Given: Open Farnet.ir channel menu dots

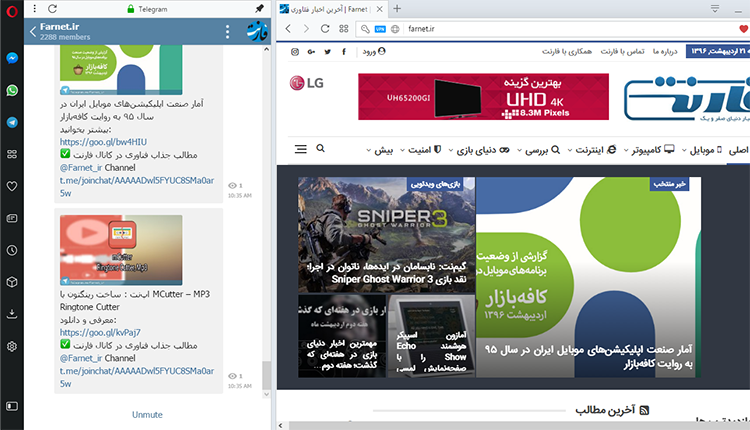Looking at the screenshot, I should point(228,32).
